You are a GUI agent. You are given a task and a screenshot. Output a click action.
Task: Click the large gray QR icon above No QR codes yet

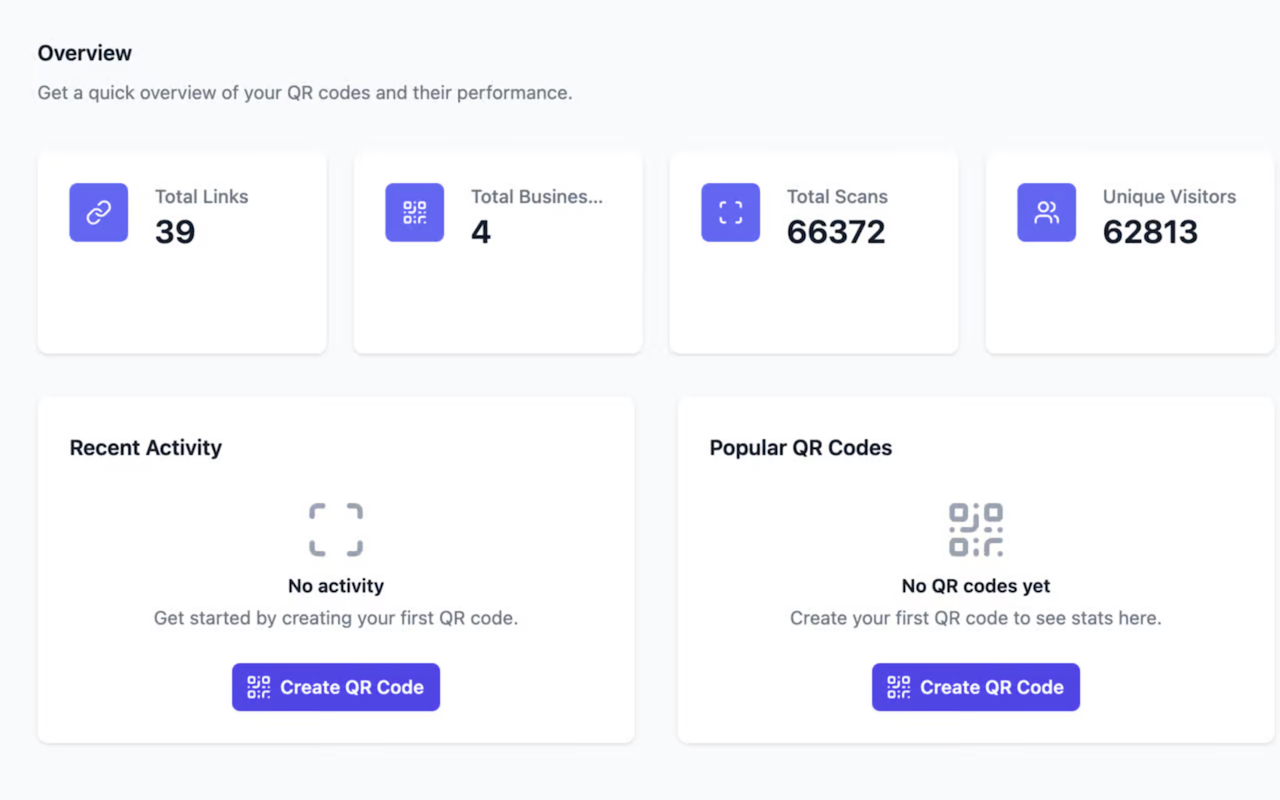(975, 530)
